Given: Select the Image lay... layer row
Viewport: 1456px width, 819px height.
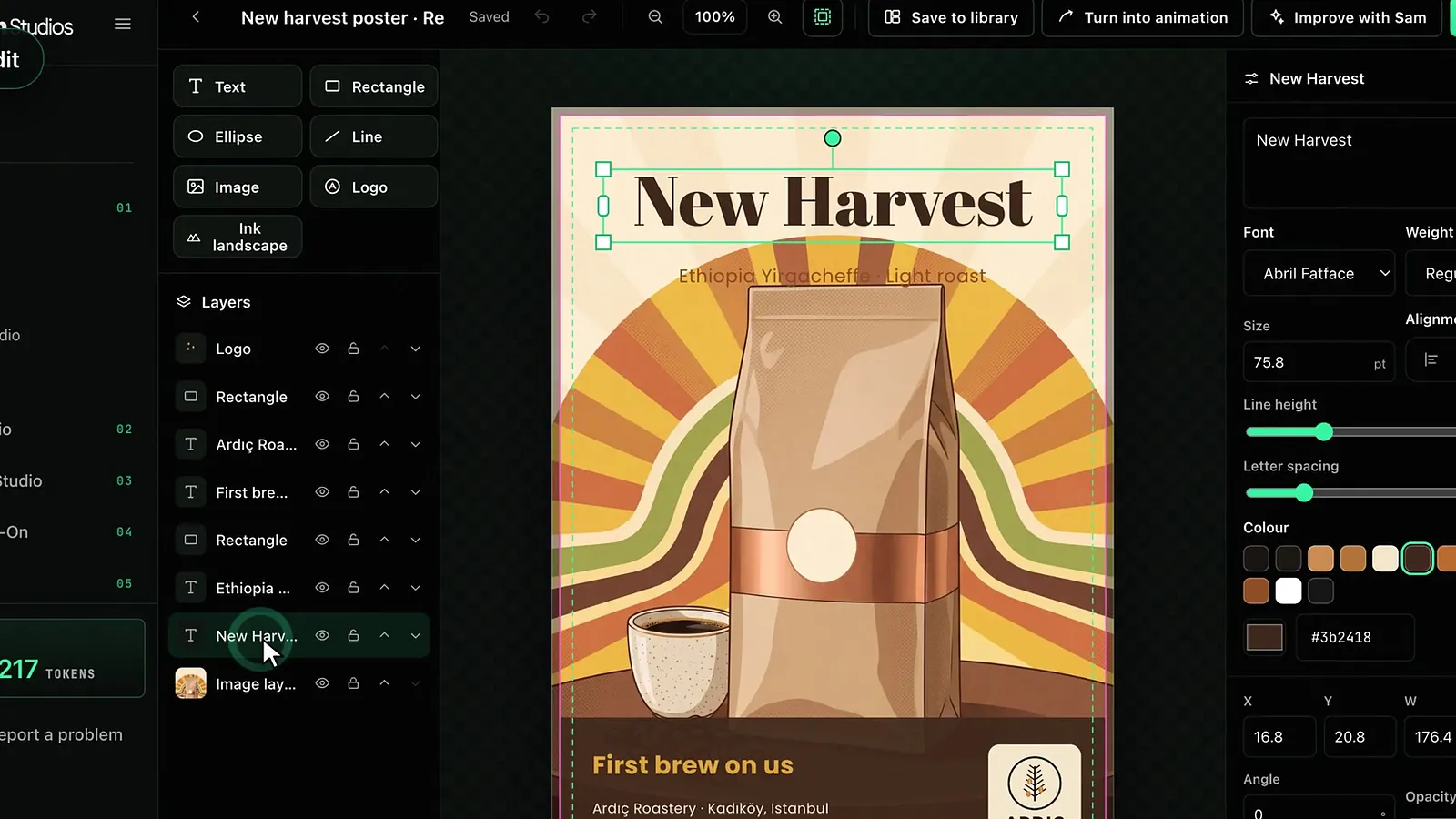Looking at the screenshot, I should (x=299, y=683).
